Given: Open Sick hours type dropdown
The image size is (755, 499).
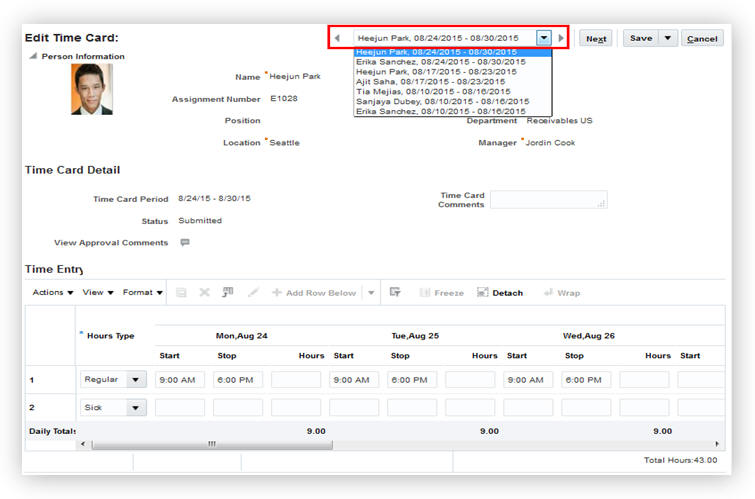Looking at the screenshot, I should pos(136,407).
